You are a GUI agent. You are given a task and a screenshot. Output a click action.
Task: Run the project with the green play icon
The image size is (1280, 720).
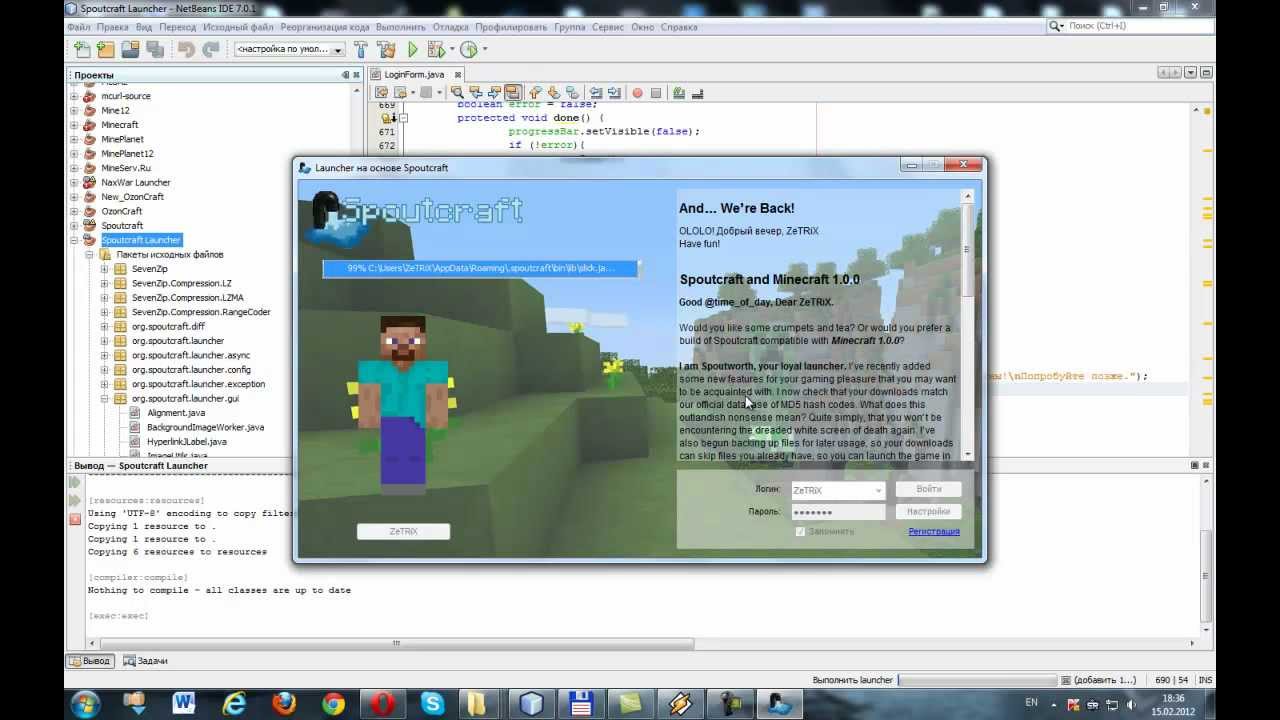tap(412, 49)
